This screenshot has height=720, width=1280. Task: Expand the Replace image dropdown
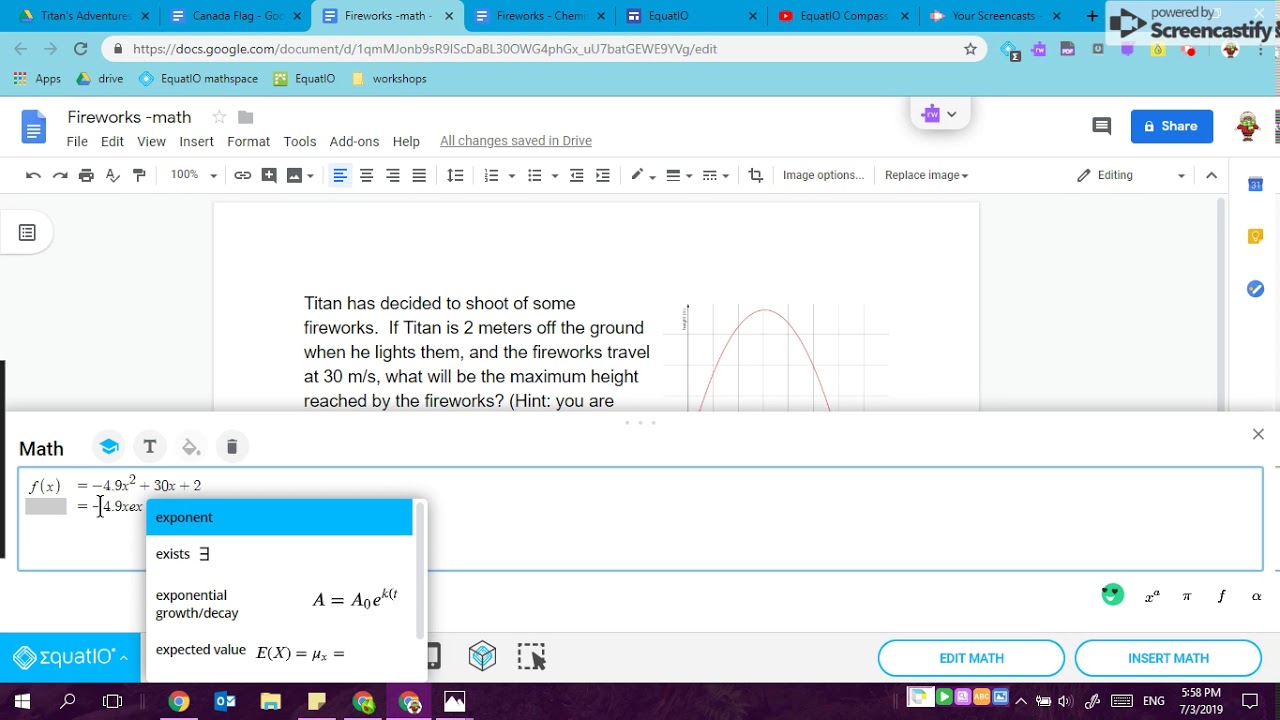927,175
